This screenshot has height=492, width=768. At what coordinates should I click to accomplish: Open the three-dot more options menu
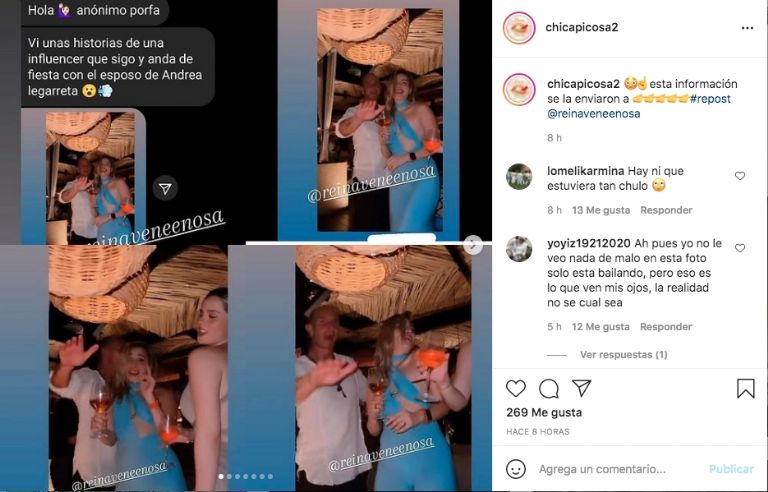tap(747, 28)
